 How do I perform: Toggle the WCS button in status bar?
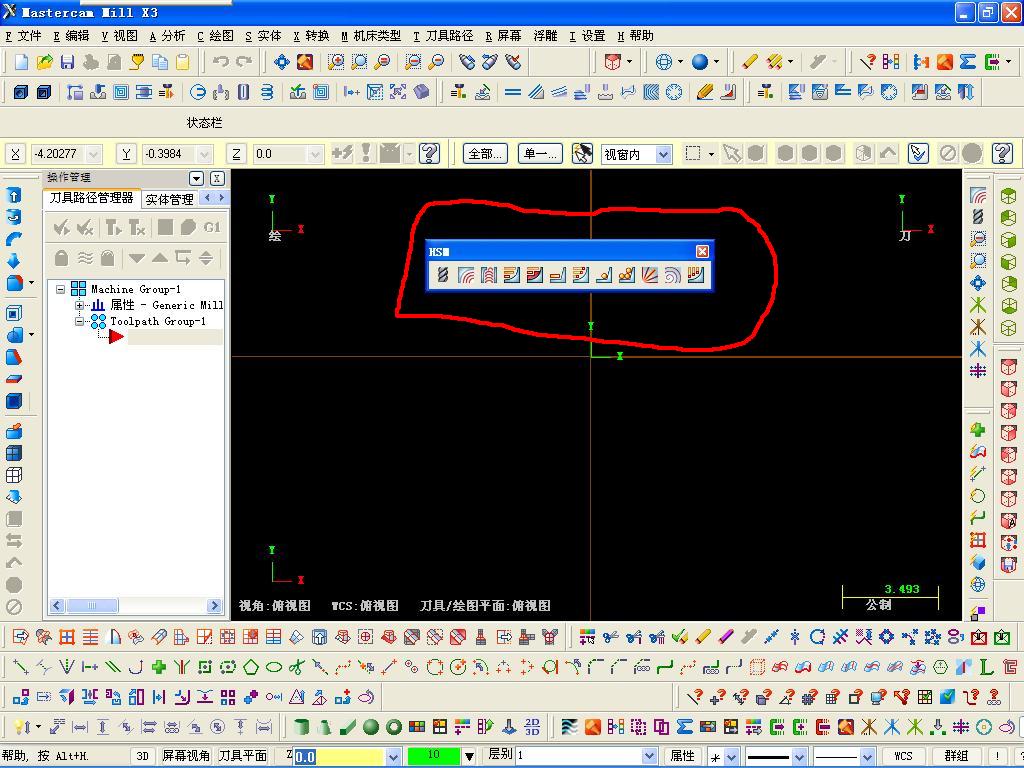coord(903,756)
